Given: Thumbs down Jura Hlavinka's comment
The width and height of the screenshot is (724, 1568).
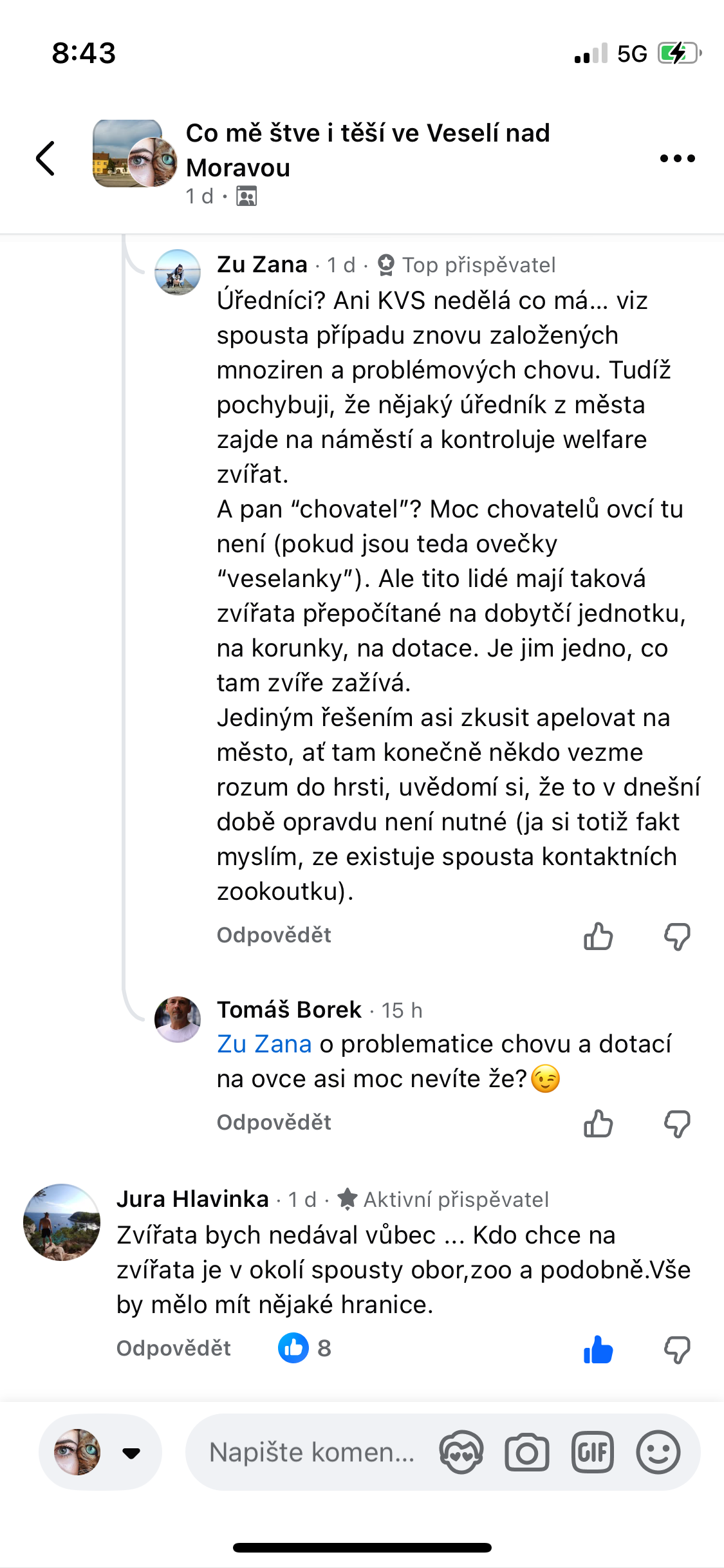Looking at the screenshot, I should tap(677, 1349).
